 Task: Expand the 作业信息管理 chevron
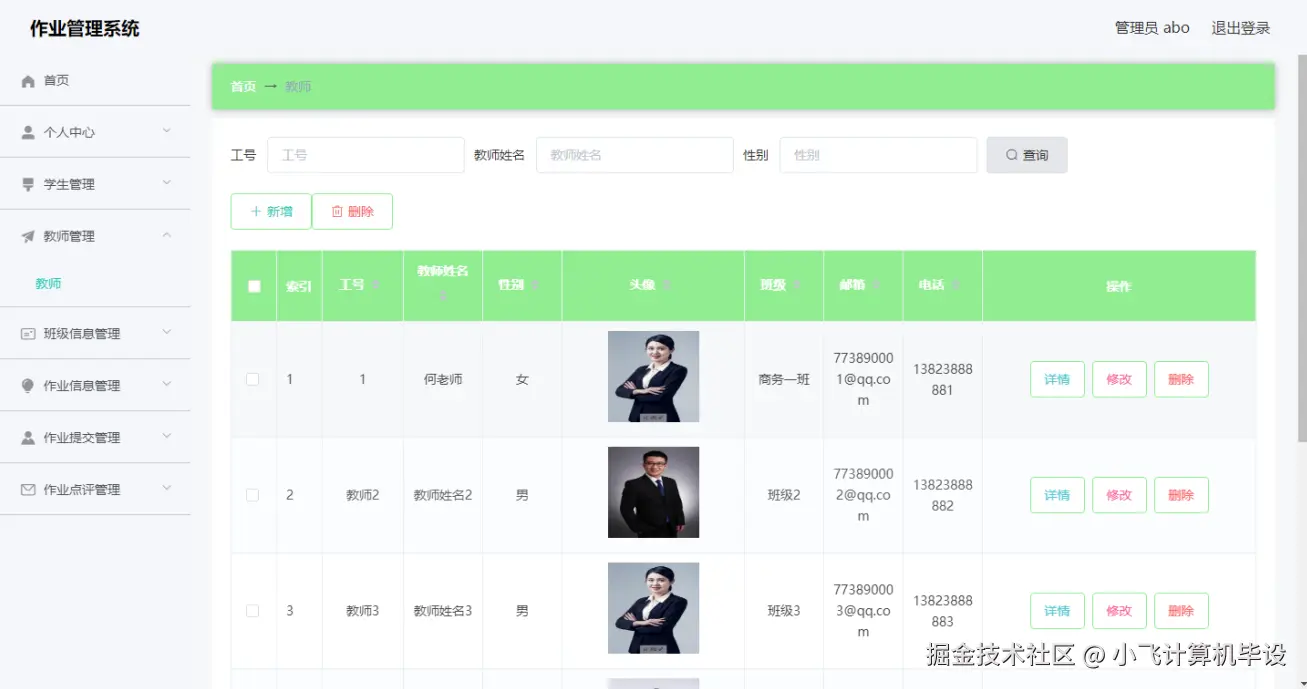[167, 385]
